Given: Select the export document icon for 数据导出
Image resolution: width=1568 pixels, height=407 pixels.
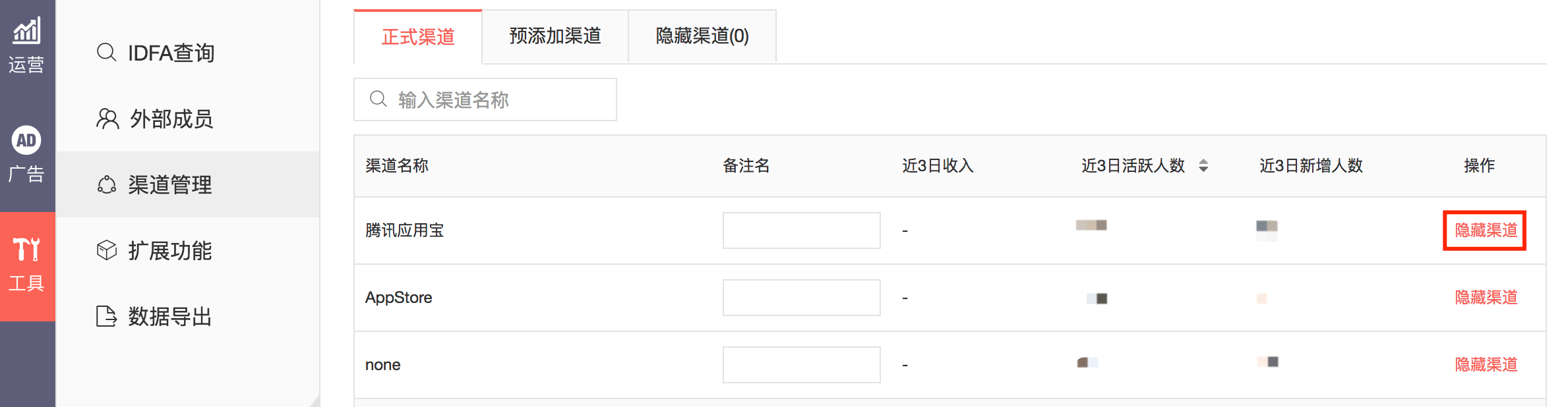Looking at the screenshot, I should coord(106,317).
